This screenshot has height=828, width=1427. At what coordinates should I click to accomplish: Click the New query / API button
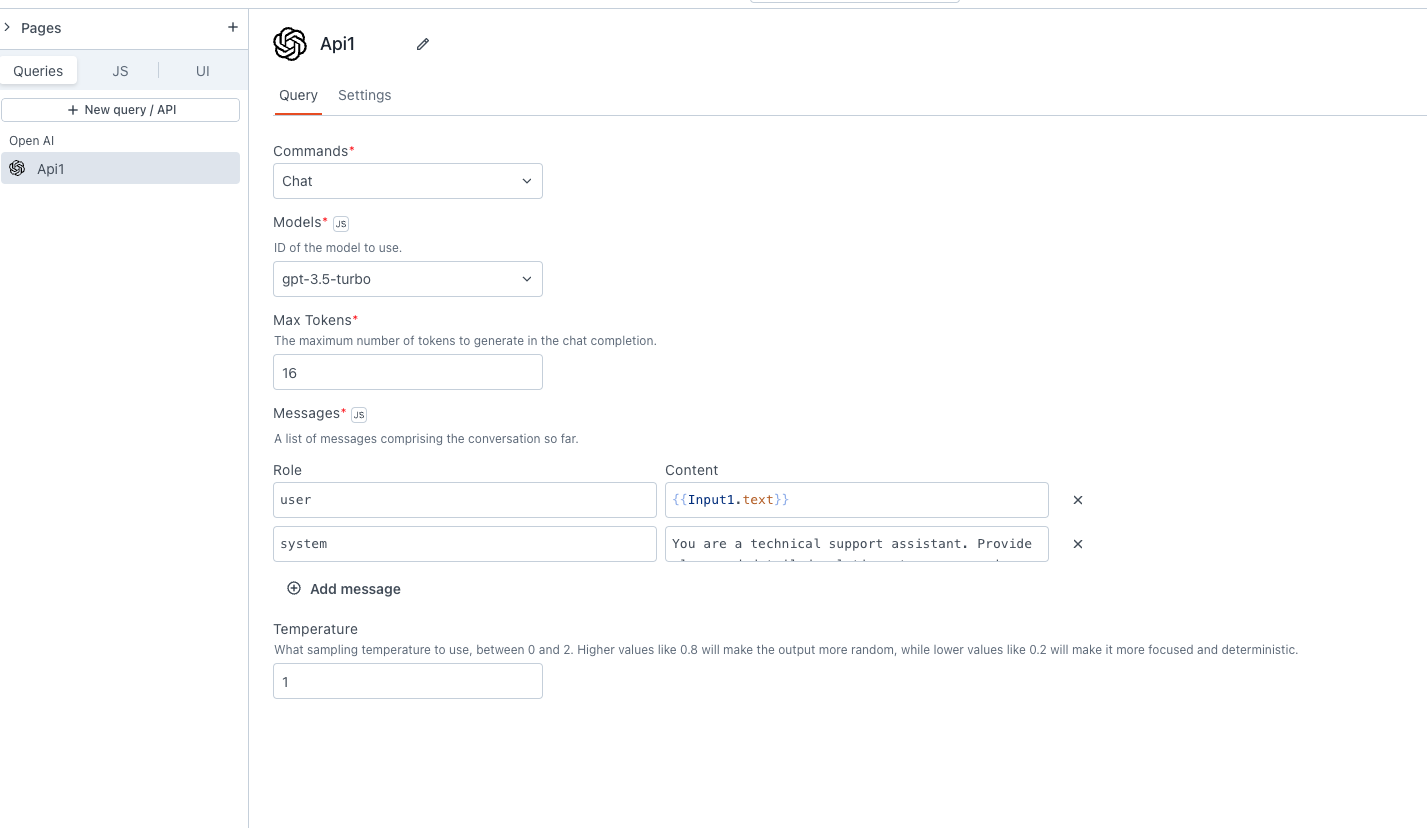120,109
